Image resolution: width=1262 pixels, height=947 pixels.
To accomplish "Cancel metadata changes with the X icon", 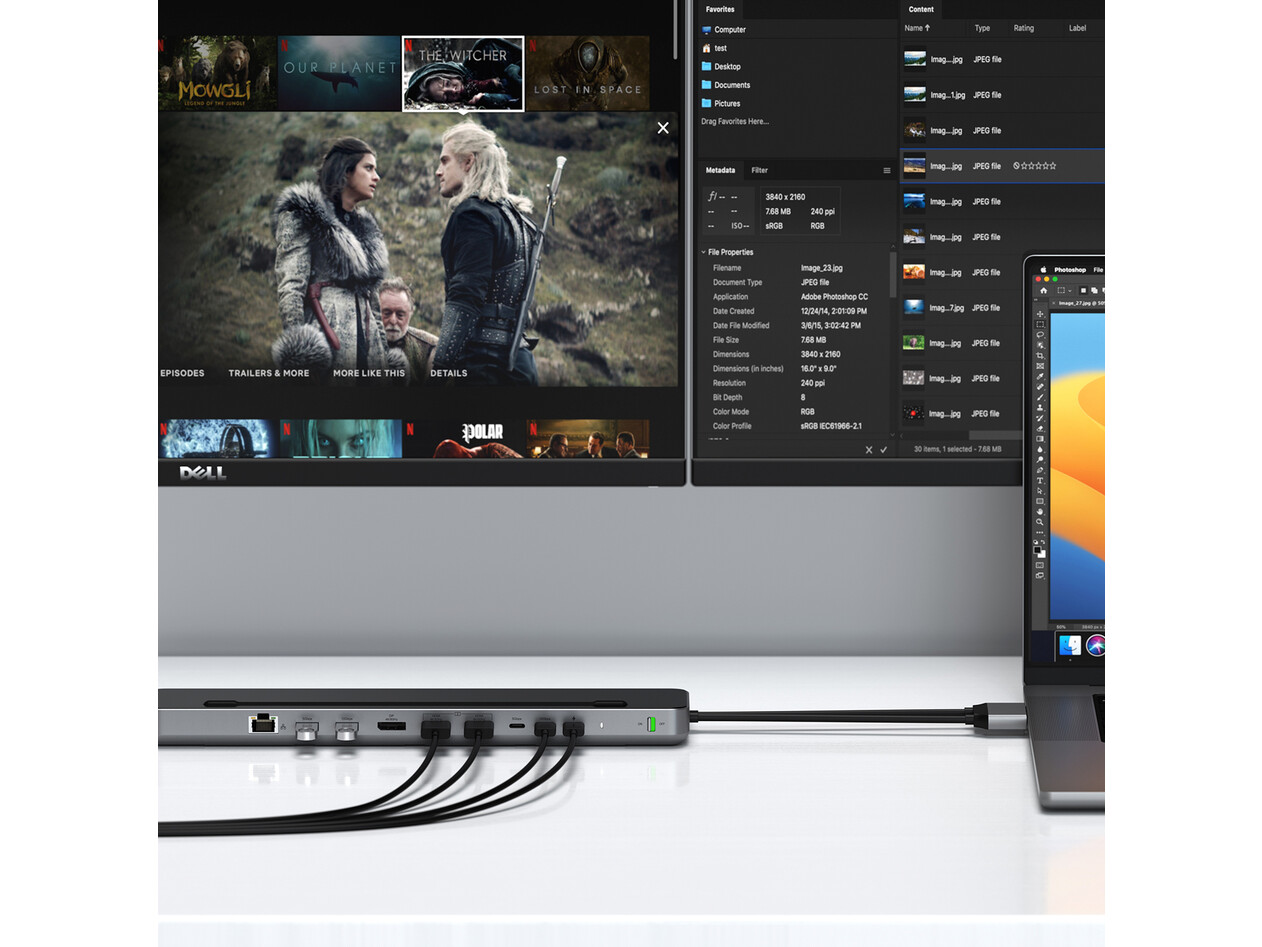I will (868, 450).
